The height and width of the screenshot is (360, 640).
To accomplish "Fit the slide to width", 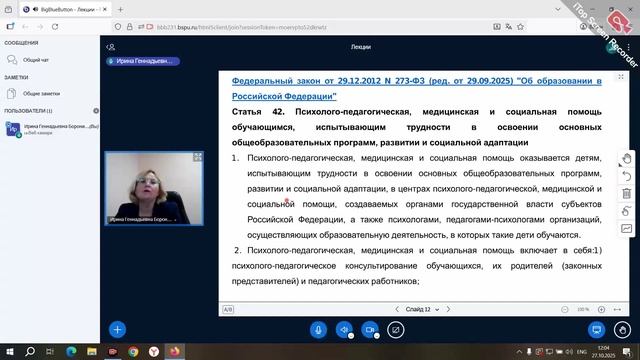I will [618, 309].
